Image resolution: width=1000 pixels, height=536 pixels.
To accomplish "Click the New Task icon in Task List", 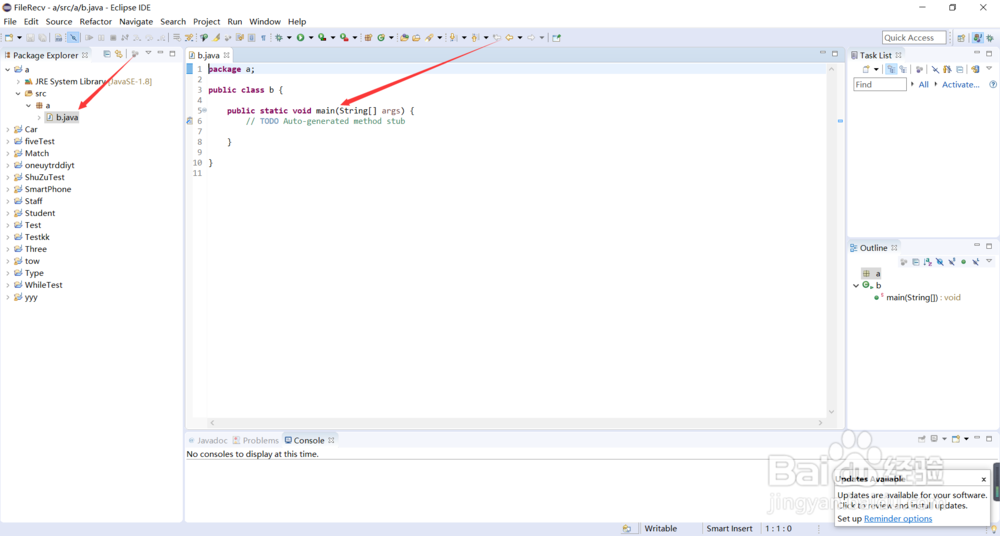I will coord(866,69).
